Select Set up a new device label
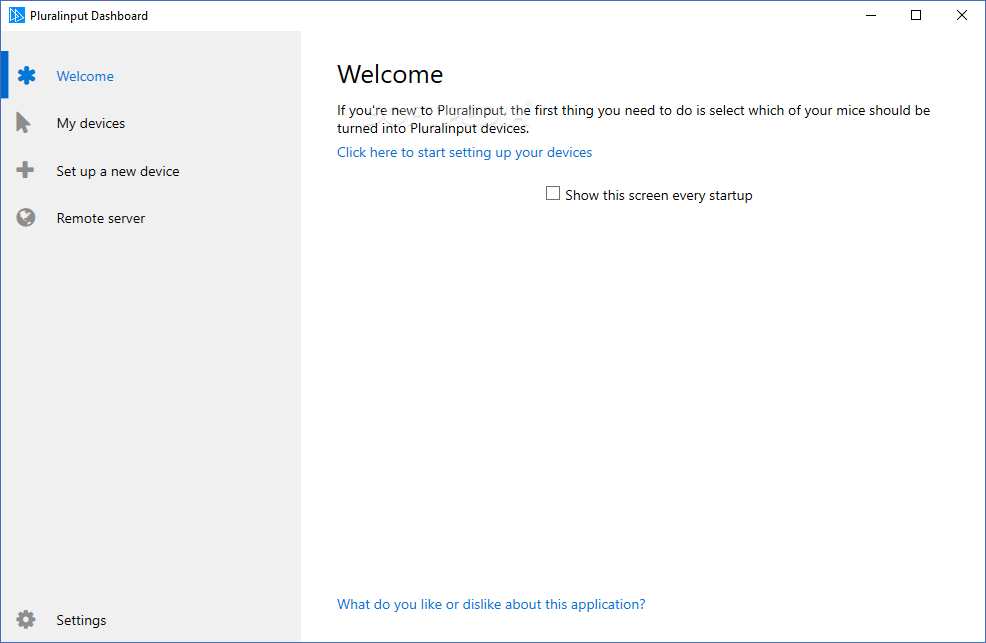Image resolution: width=986 pixels, height=643 pixels. pos(118,171)
